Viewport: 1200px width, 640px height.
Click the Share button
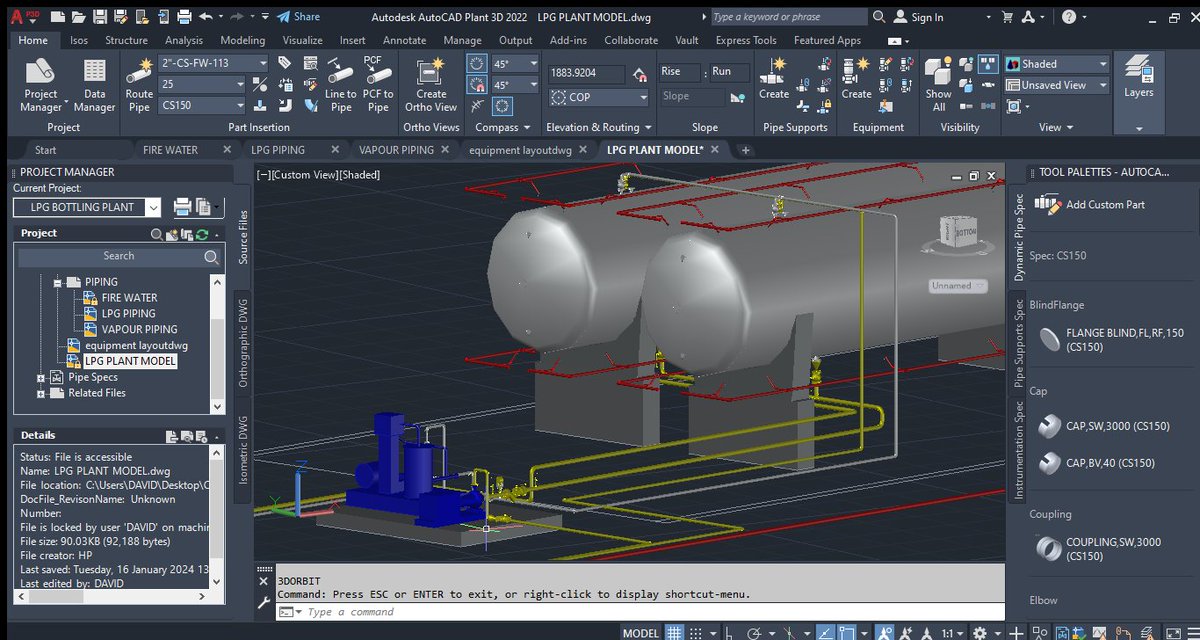(x=299, y=17)
